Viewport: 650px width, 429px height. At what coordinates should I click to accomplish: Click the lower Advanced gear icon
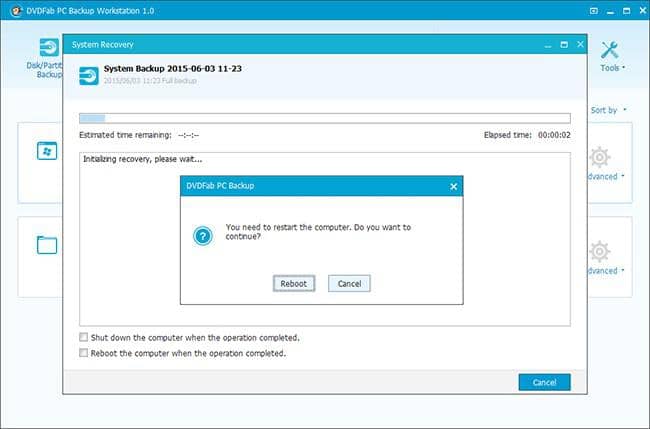599,252
